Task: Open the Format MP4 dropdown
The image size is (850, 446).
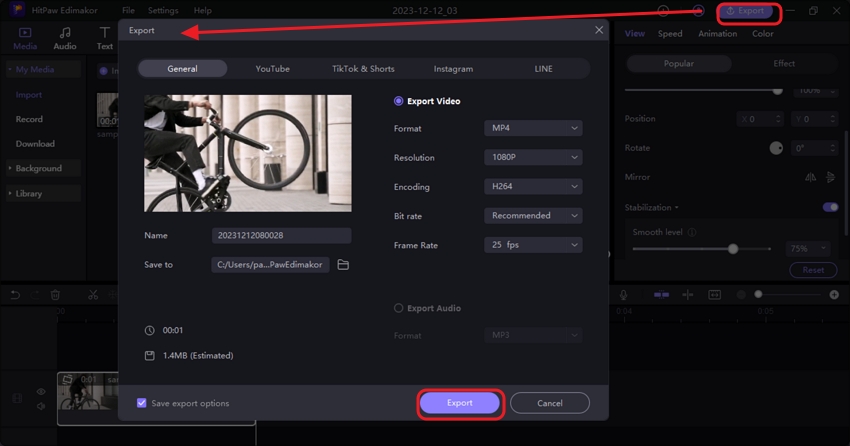Action: tap(533, 128)
